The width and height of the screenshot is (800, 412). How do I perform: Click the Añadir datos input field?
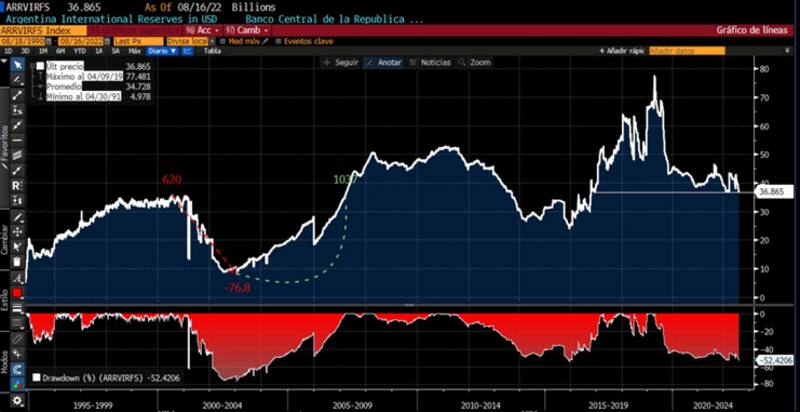pos(681,49)
